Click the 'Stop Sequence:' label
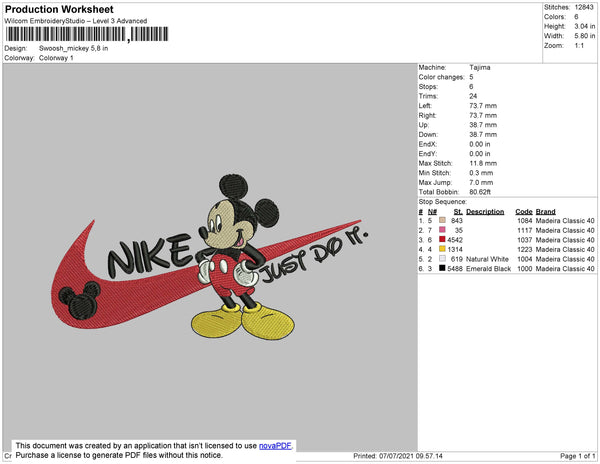600x464 pixels. tap(443, 202)
